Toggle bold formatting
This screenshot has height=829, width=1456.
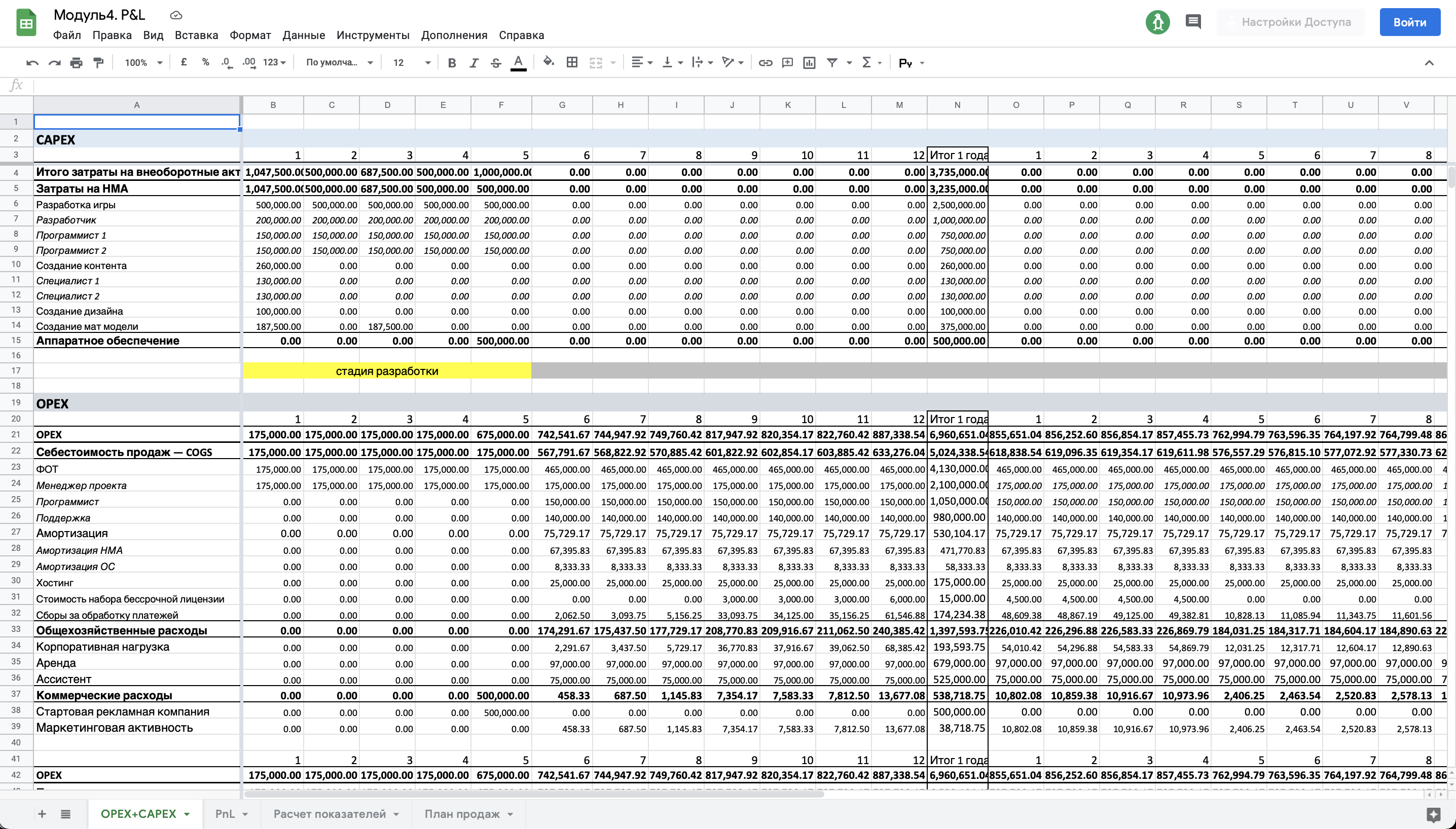[x=452, y=63]
